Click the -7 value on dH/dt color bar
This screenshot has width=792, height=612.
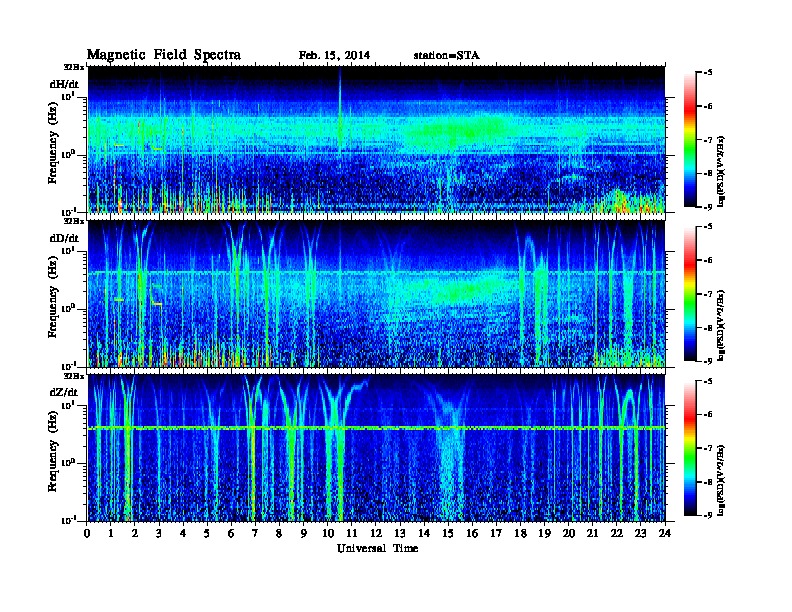point(708,140)
